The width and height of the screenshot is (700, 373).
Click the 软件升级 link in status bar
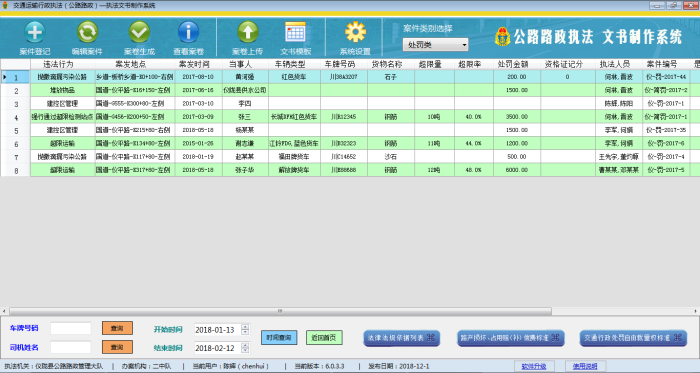[x=534, y=366]
